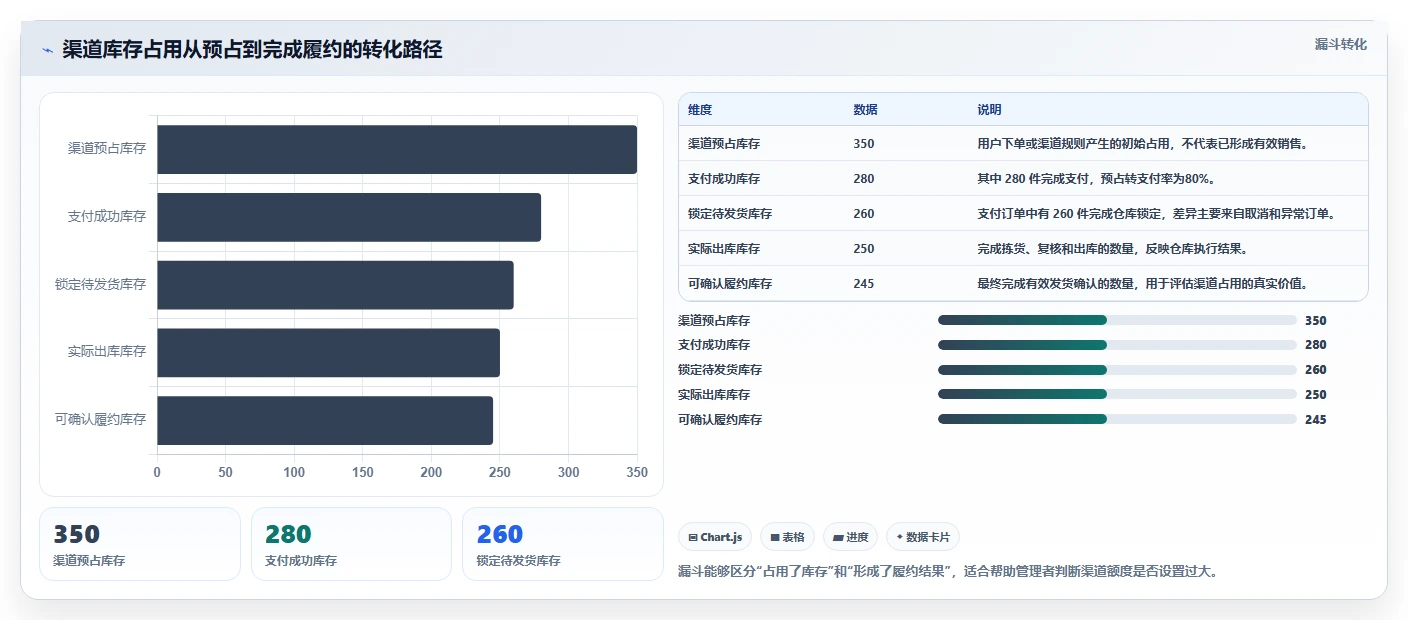Screen dimensions: 1408x620
Task: Click the 渠道预占库存 label in the progress list
Action: tap(714, 321)
